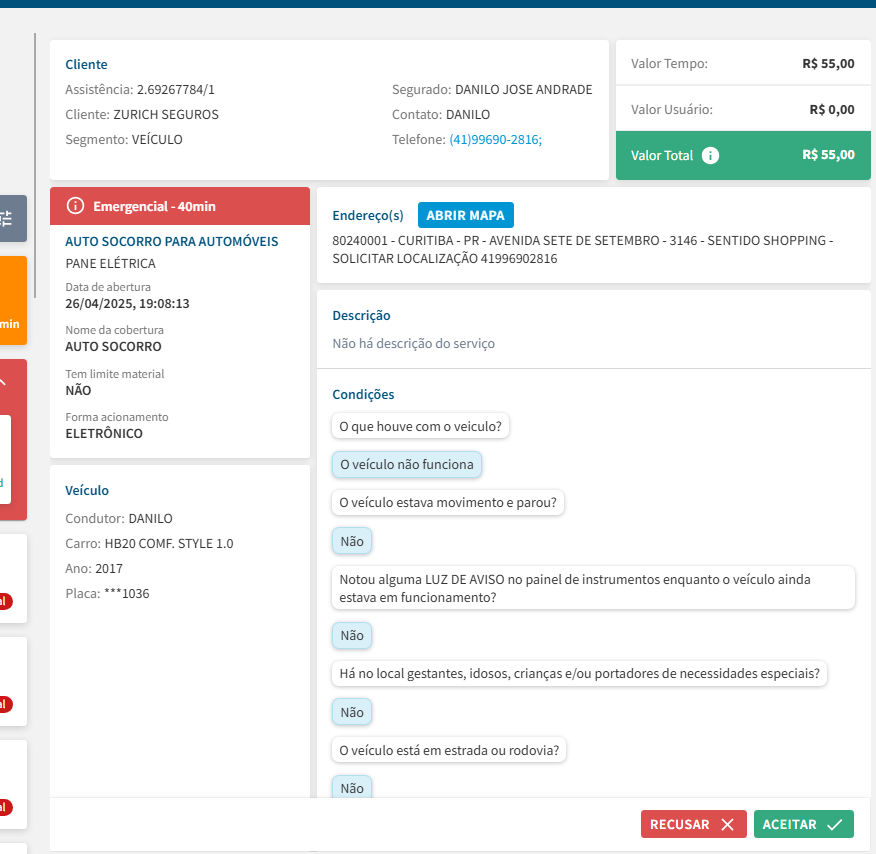
Task: Click the AUTO SOCORRO PARA AUTOMÓVEIS title
Action: click(x=171, y=242)
